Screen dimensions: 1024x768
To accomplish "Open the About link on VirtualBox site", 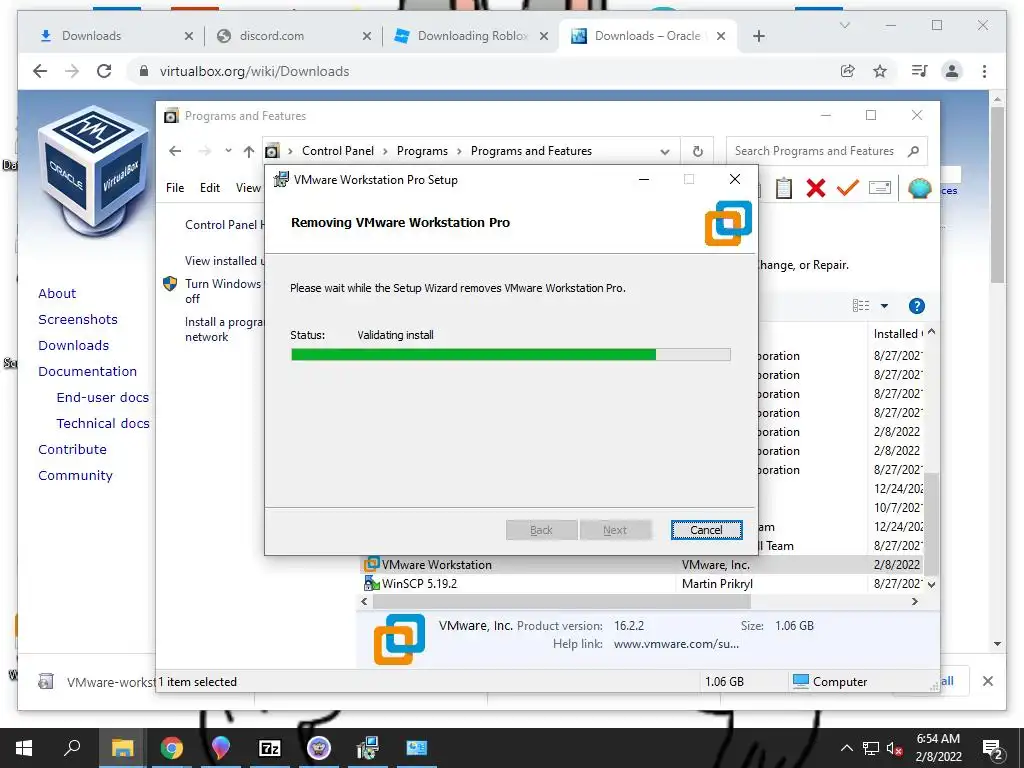I will click(57, 293).
